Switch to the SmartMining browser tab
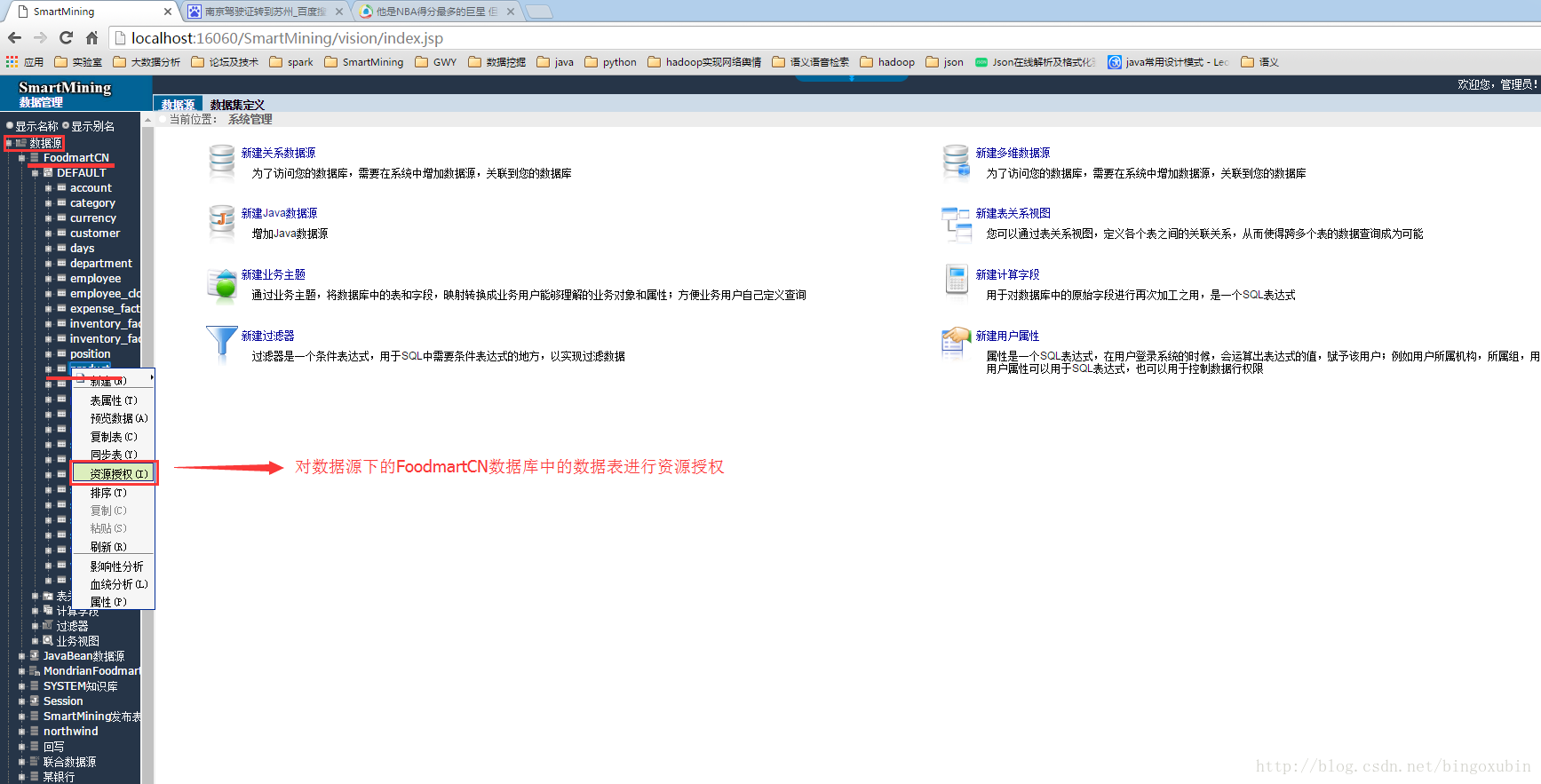The width and height of the screenshot is (1541, 784). (91, 12)
